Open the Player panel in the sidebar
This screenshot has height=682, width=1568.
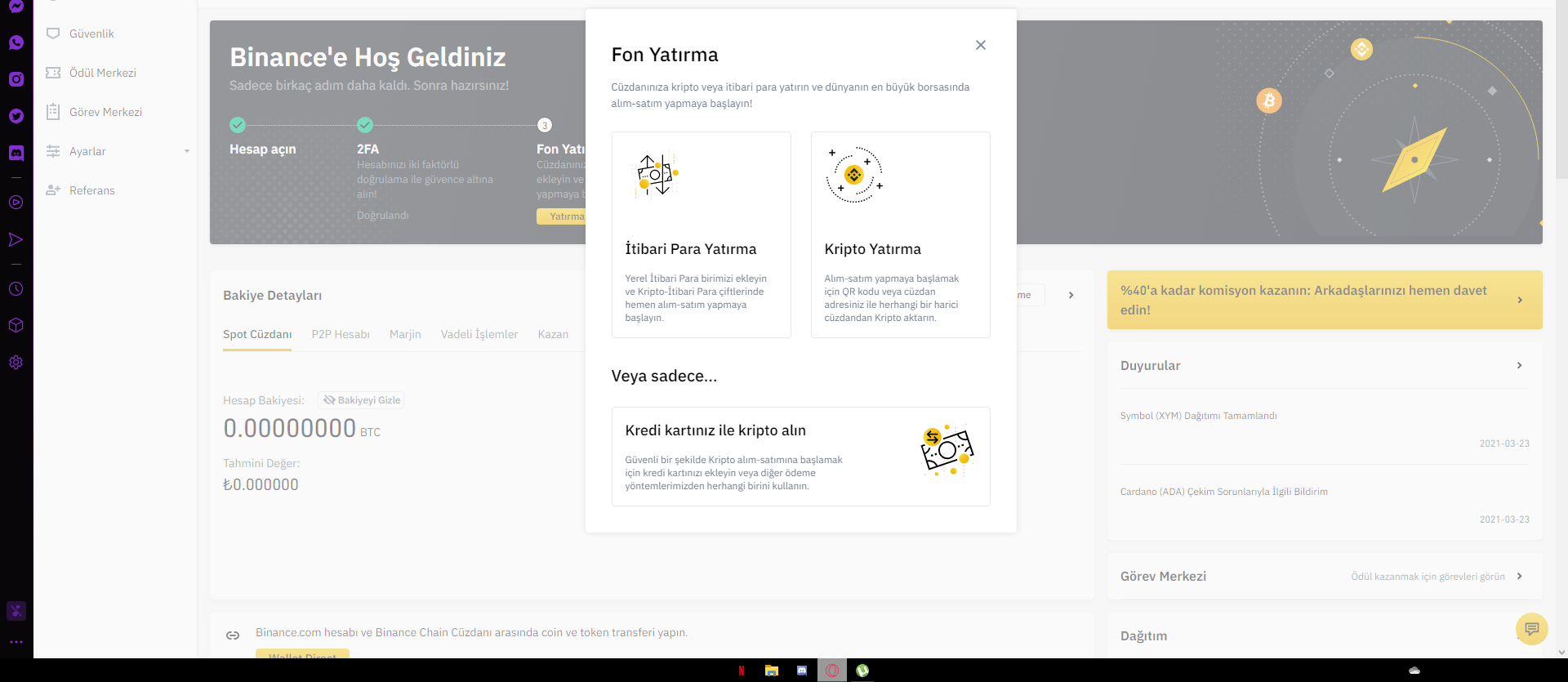point(16,203)
